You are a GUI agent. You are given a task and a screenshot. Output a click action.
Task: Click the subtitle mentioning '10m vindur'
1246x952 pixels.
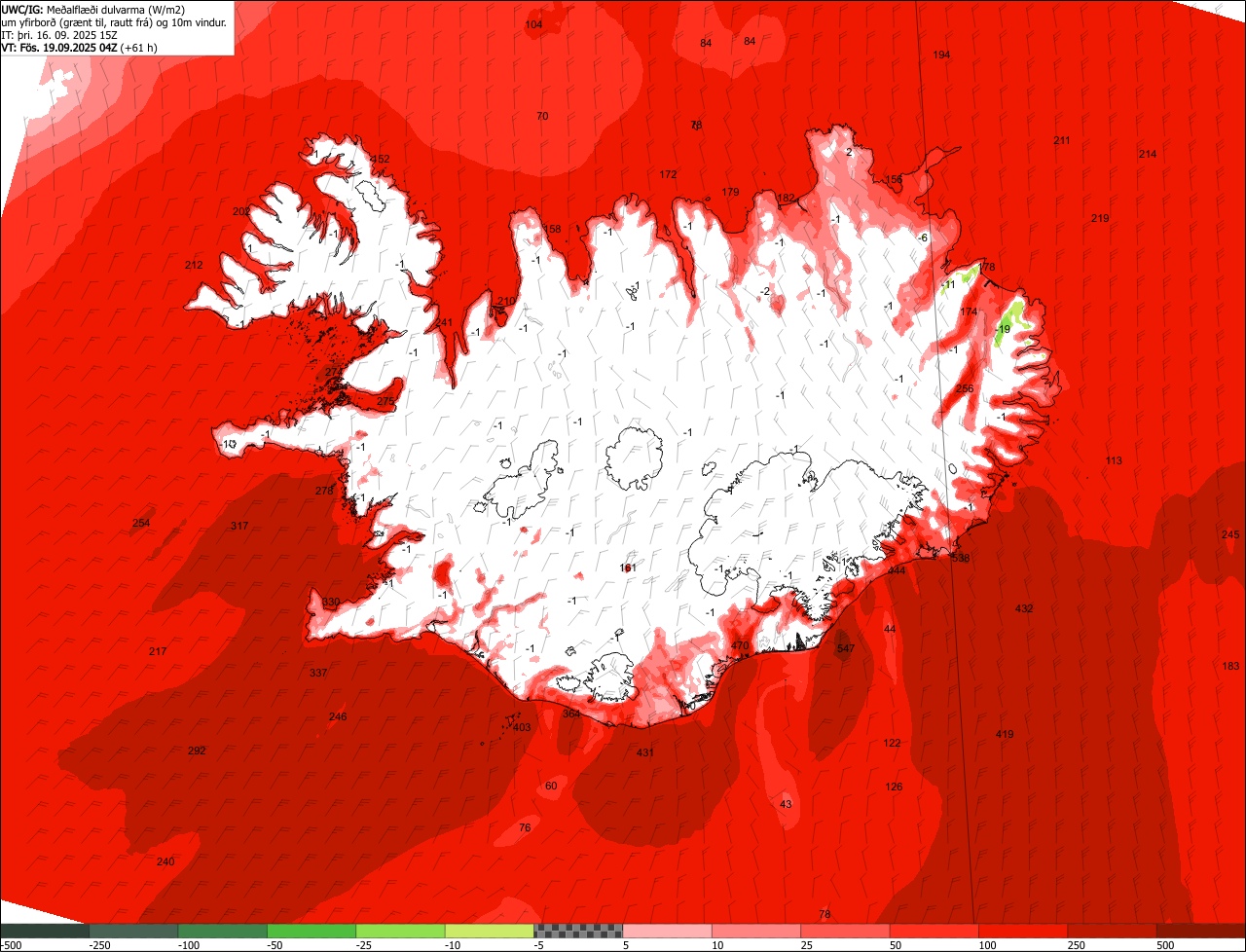coord(115,22)
